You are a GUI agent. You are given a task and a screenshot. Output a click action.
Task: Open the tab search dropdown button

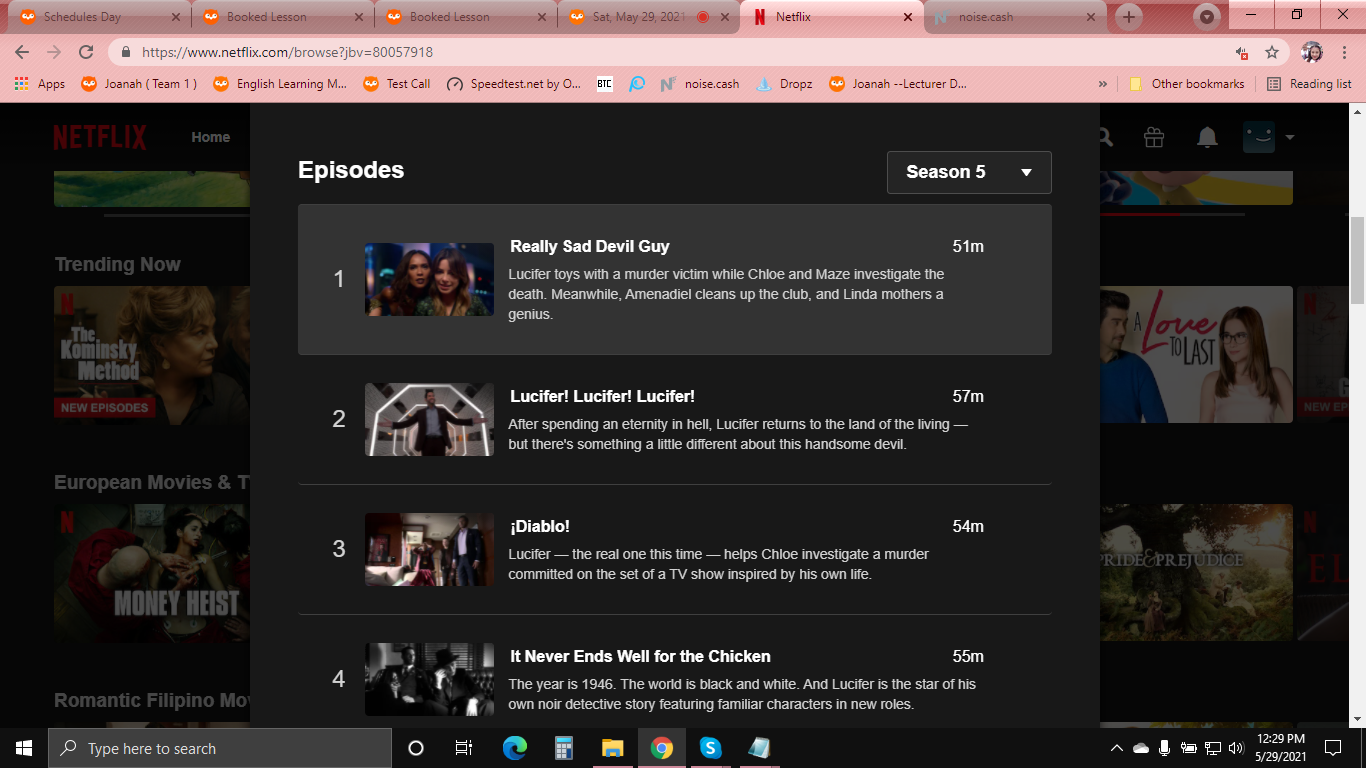coord(1208,17)
